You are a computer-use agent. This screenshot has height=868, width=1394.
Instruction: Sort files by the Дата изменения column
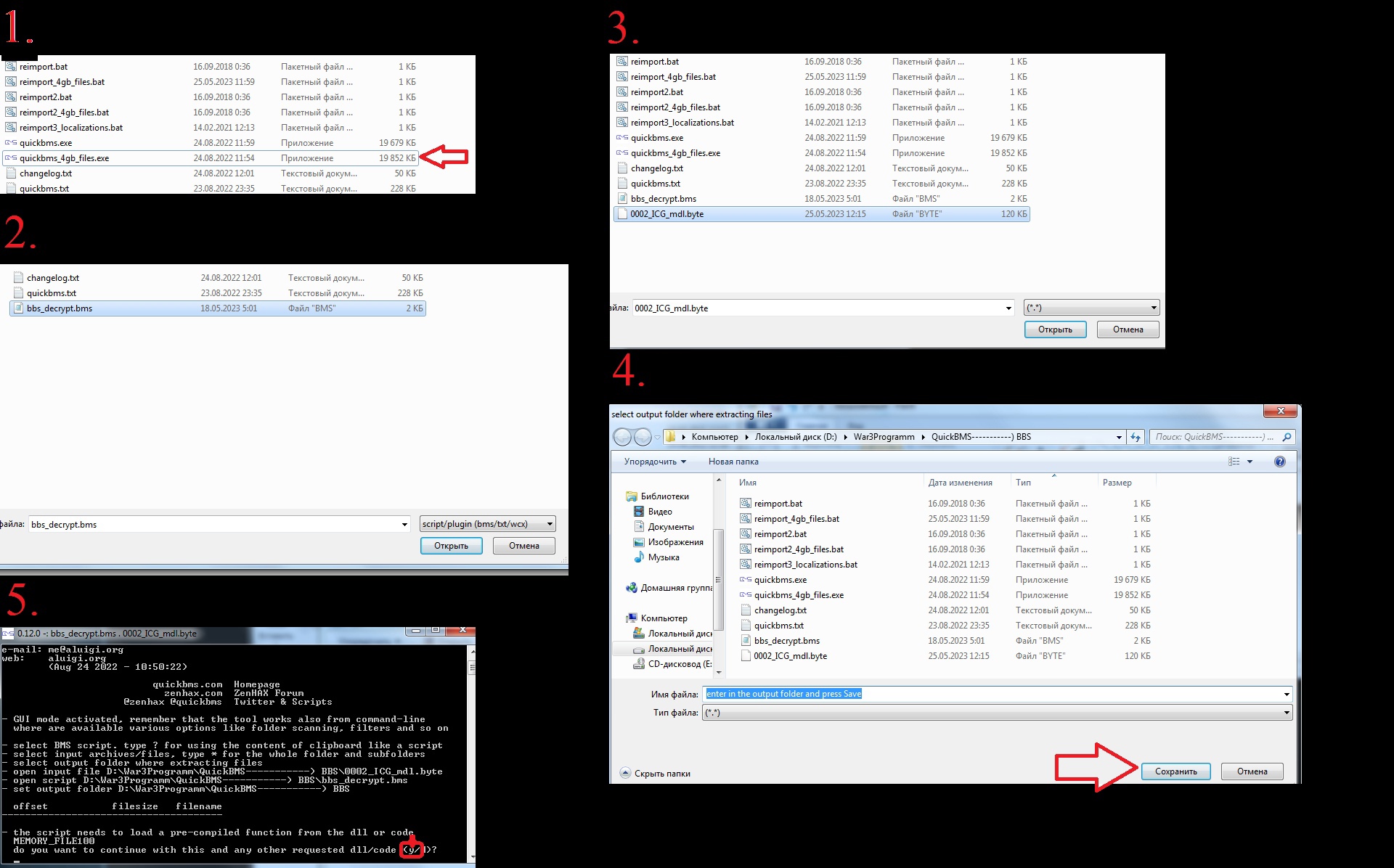(960, 483)
